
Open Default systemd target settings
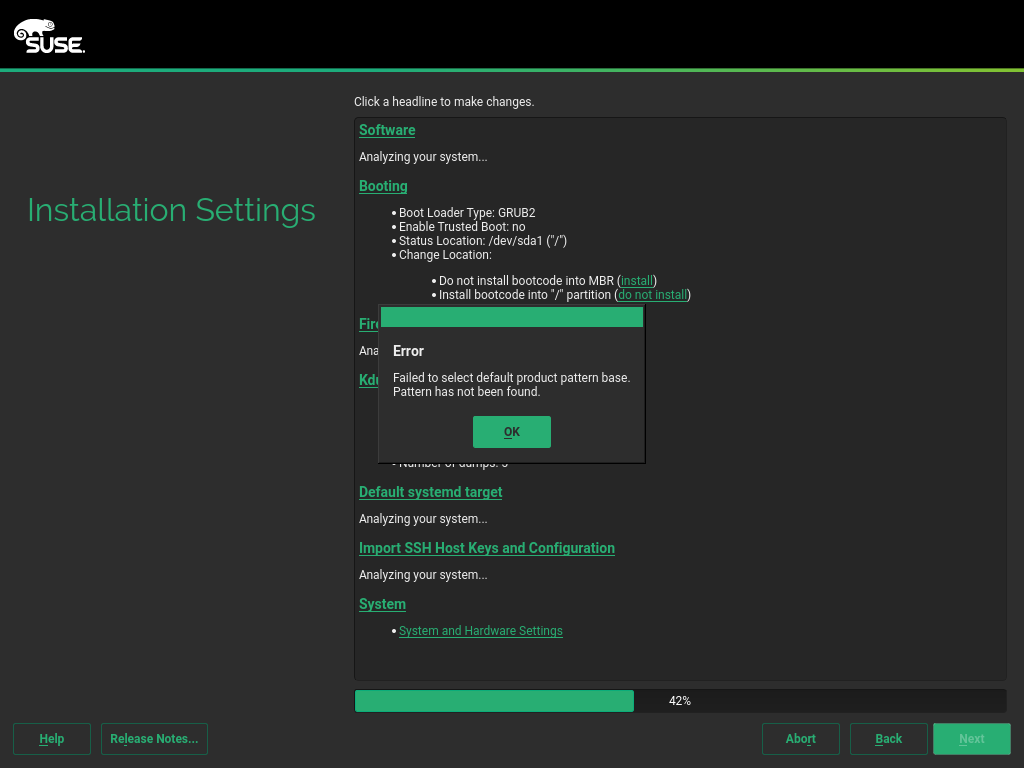click(430, 492)
